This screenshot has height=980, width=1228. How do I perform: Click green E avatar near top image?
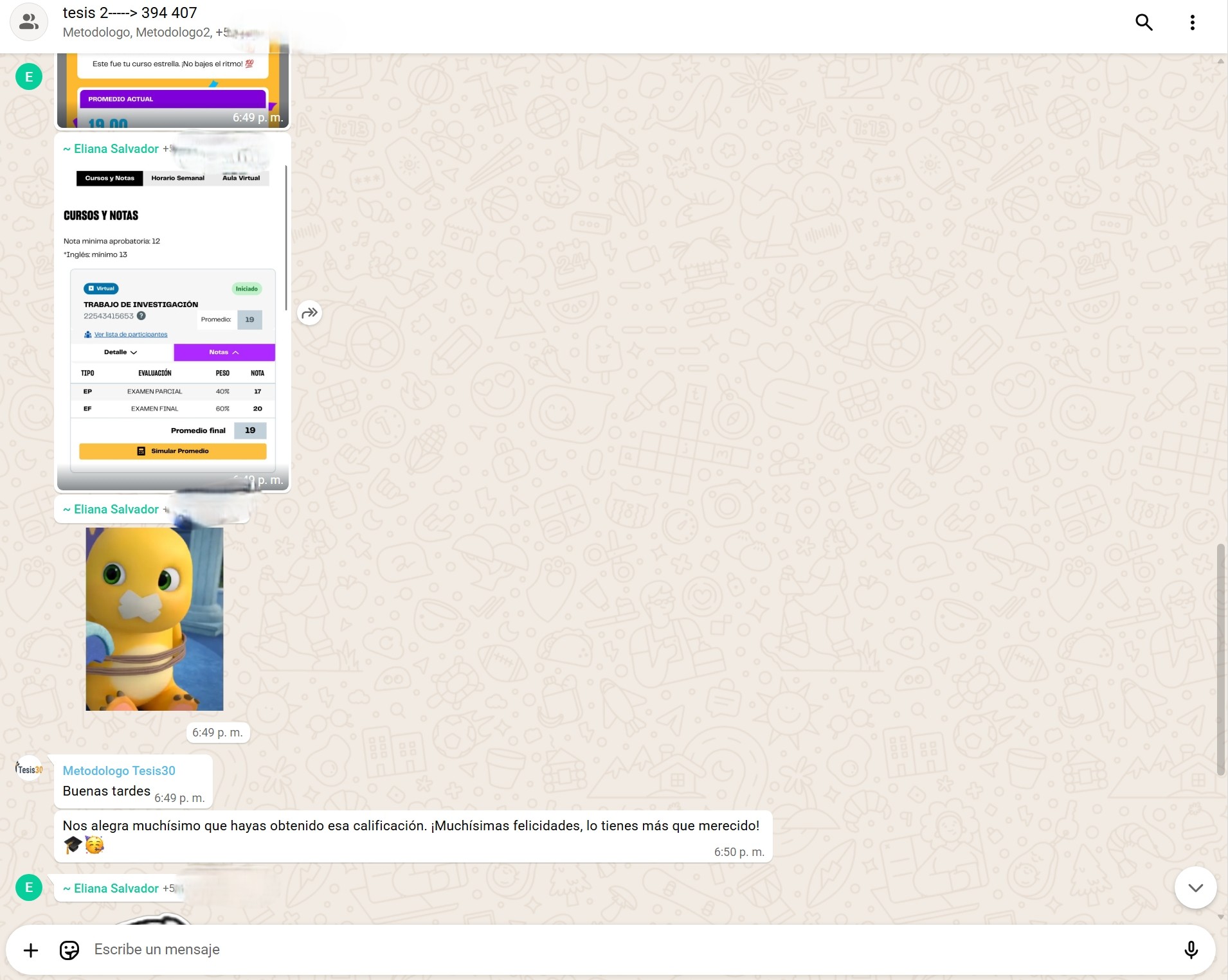pyautogui.click(x=29, y=77)
